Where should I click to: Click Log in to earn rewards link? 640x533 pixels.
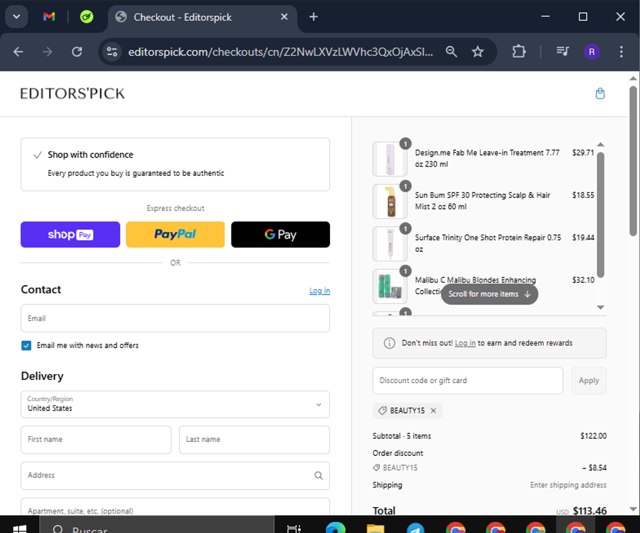click(465, 343)
